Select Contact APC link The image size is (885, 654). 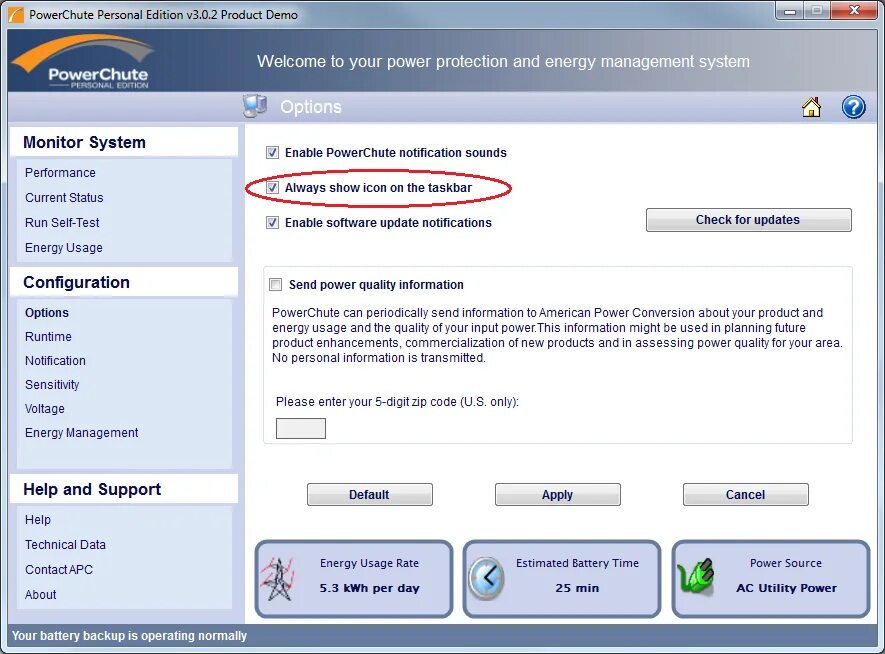pos(59,569)
